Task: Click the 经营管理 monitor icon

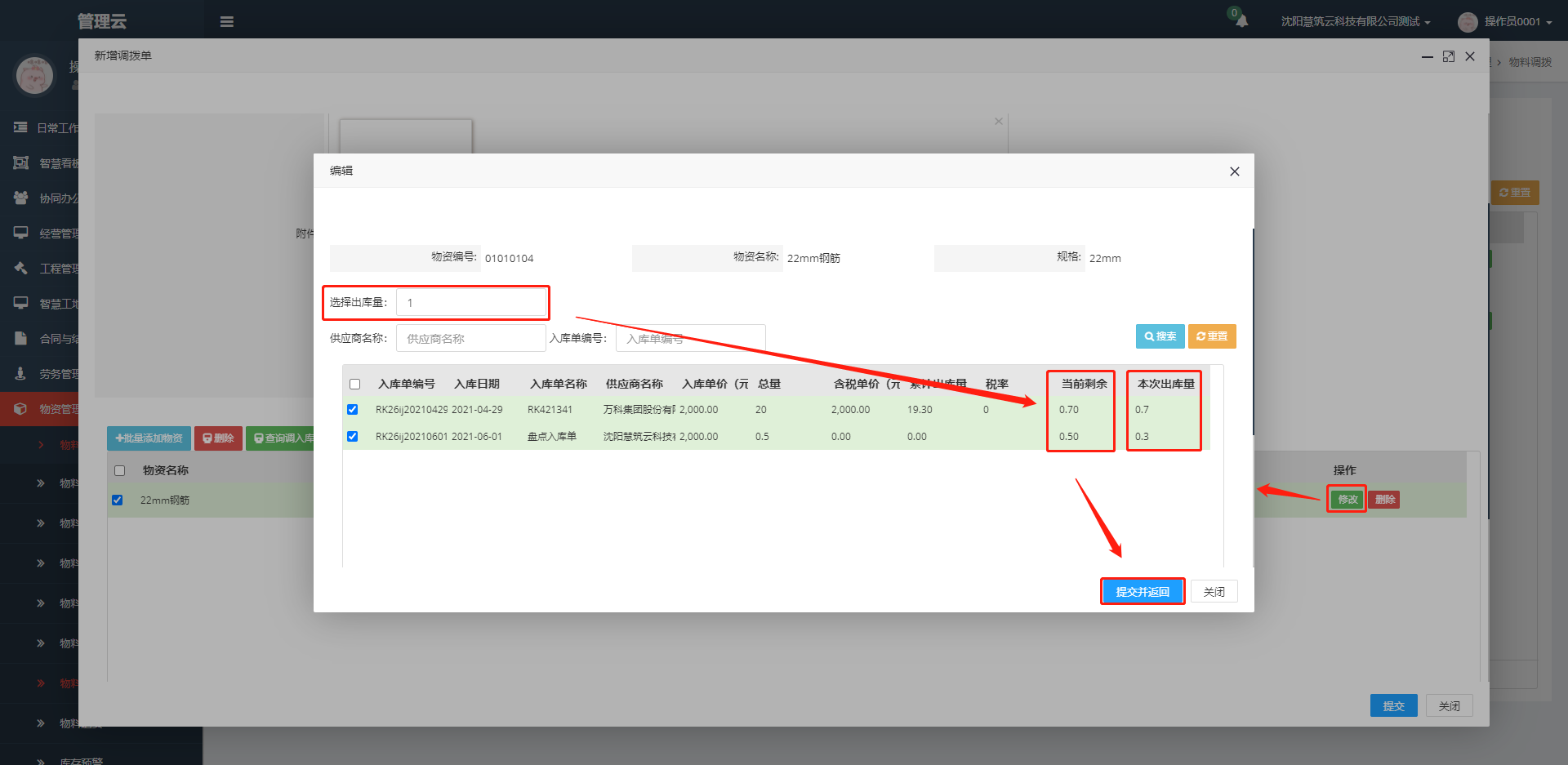Action: [x=20, y=233]
